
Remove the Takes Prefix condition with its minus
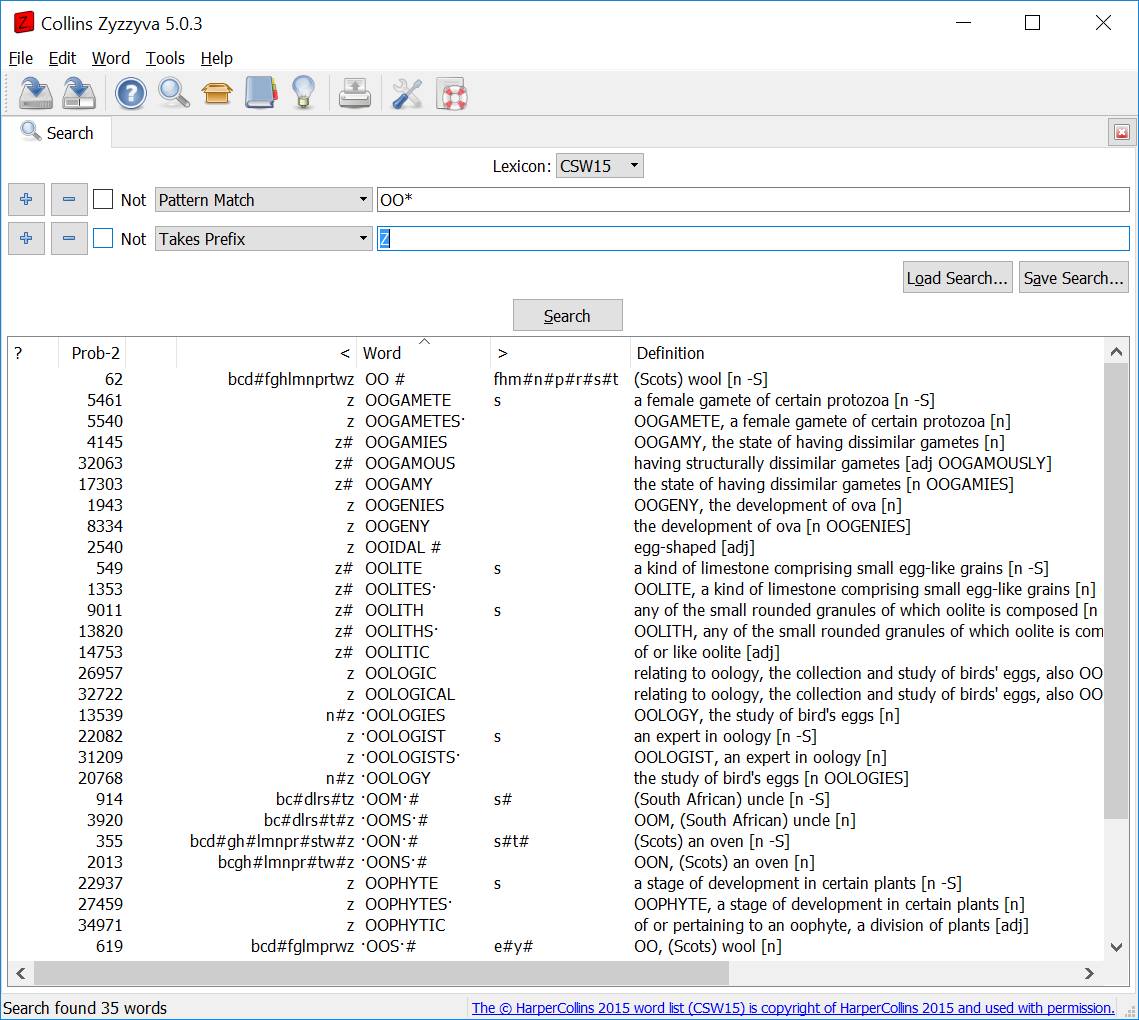pyautogui.click(x=69, y=238)
